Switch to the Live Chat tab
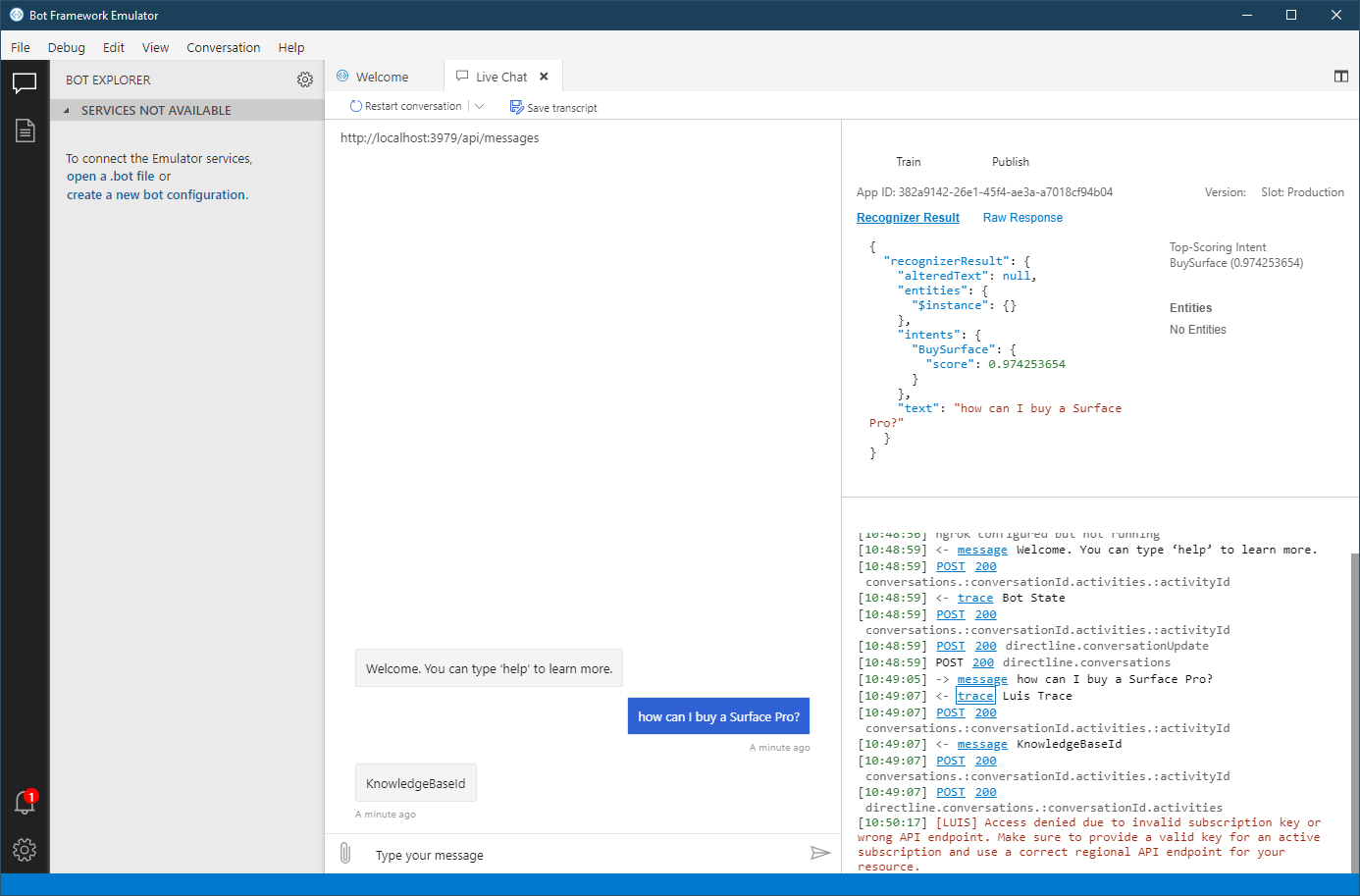Screen dimensions: 1360x896 pyautogui.click(x=501, y=77)
